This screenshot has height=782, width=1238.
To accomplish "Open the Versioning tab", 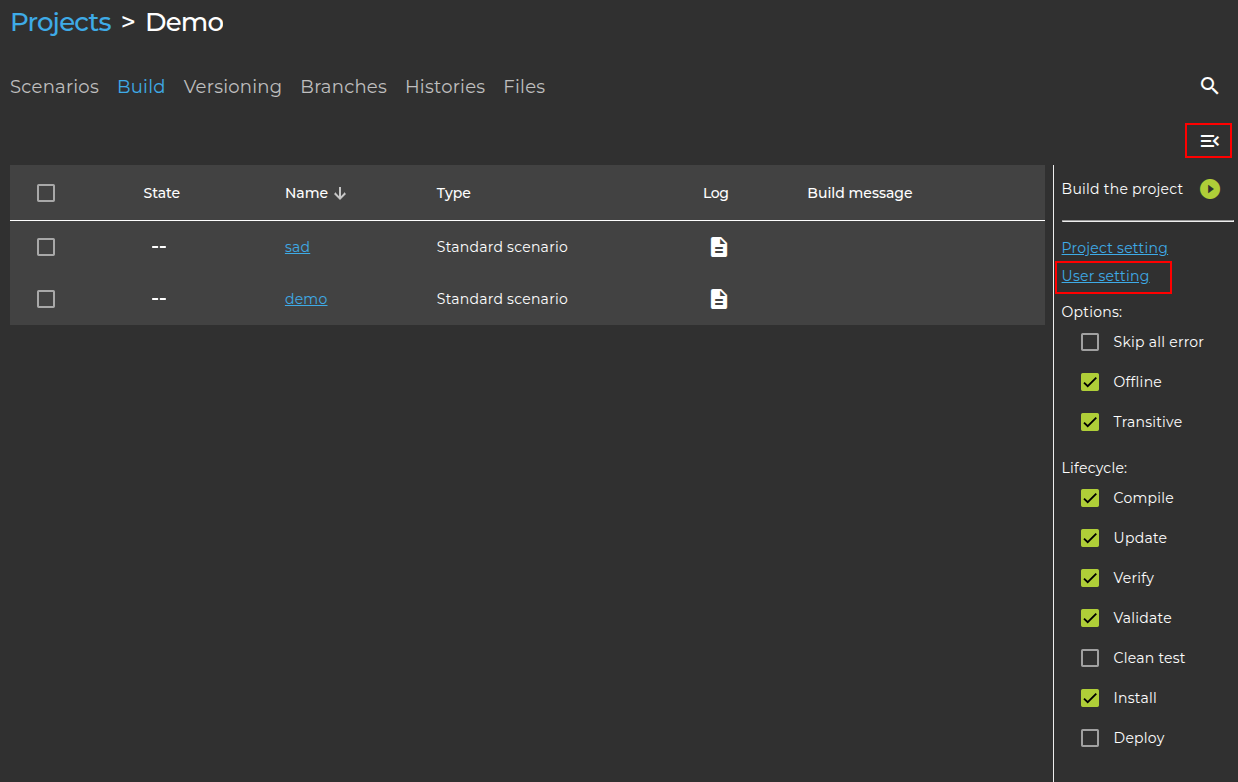I will point(232,87).
